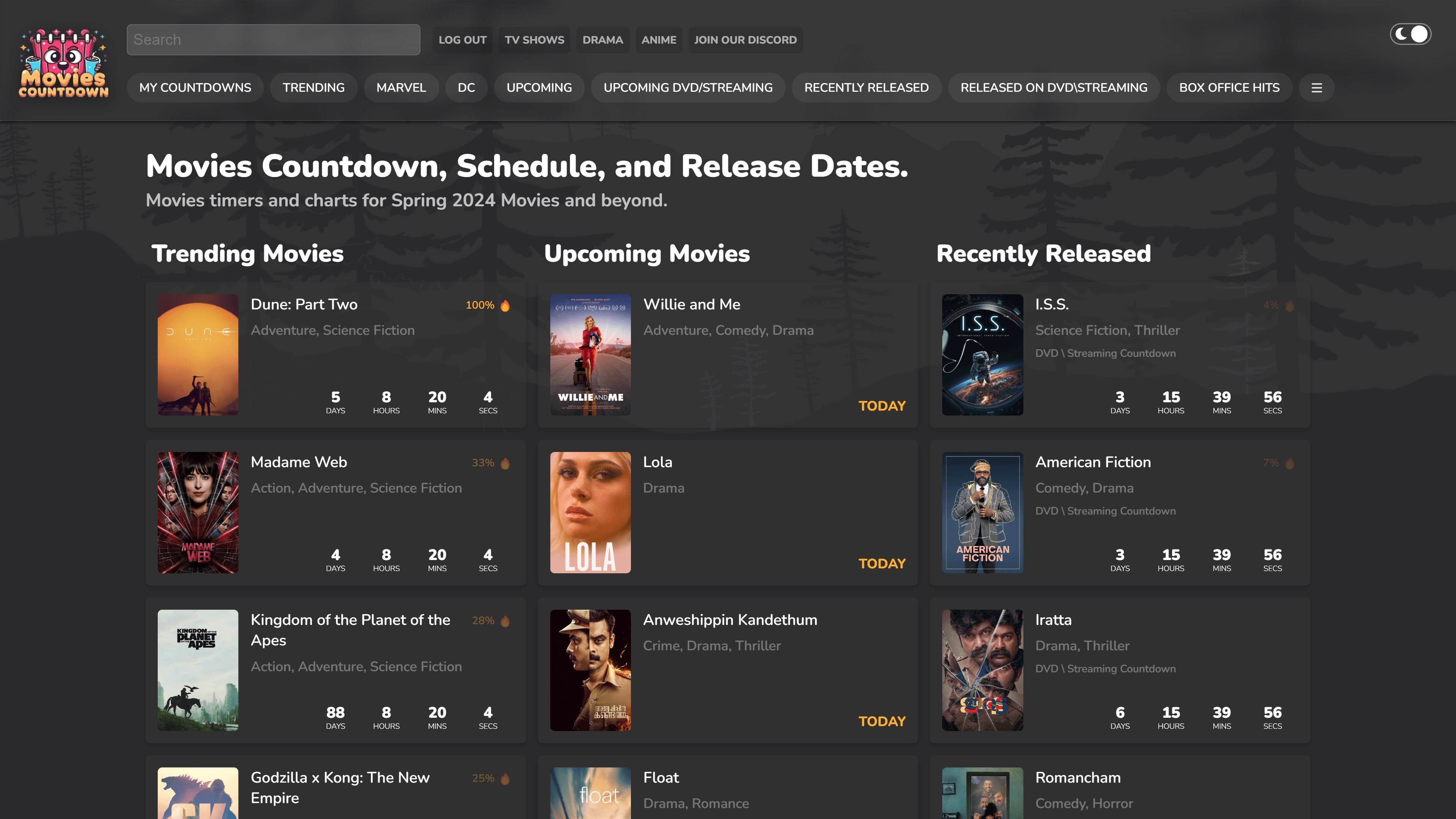Click the TV Shows button
Image resolution: width=1456 pixels, height=819 pixels.
[534, 40]
